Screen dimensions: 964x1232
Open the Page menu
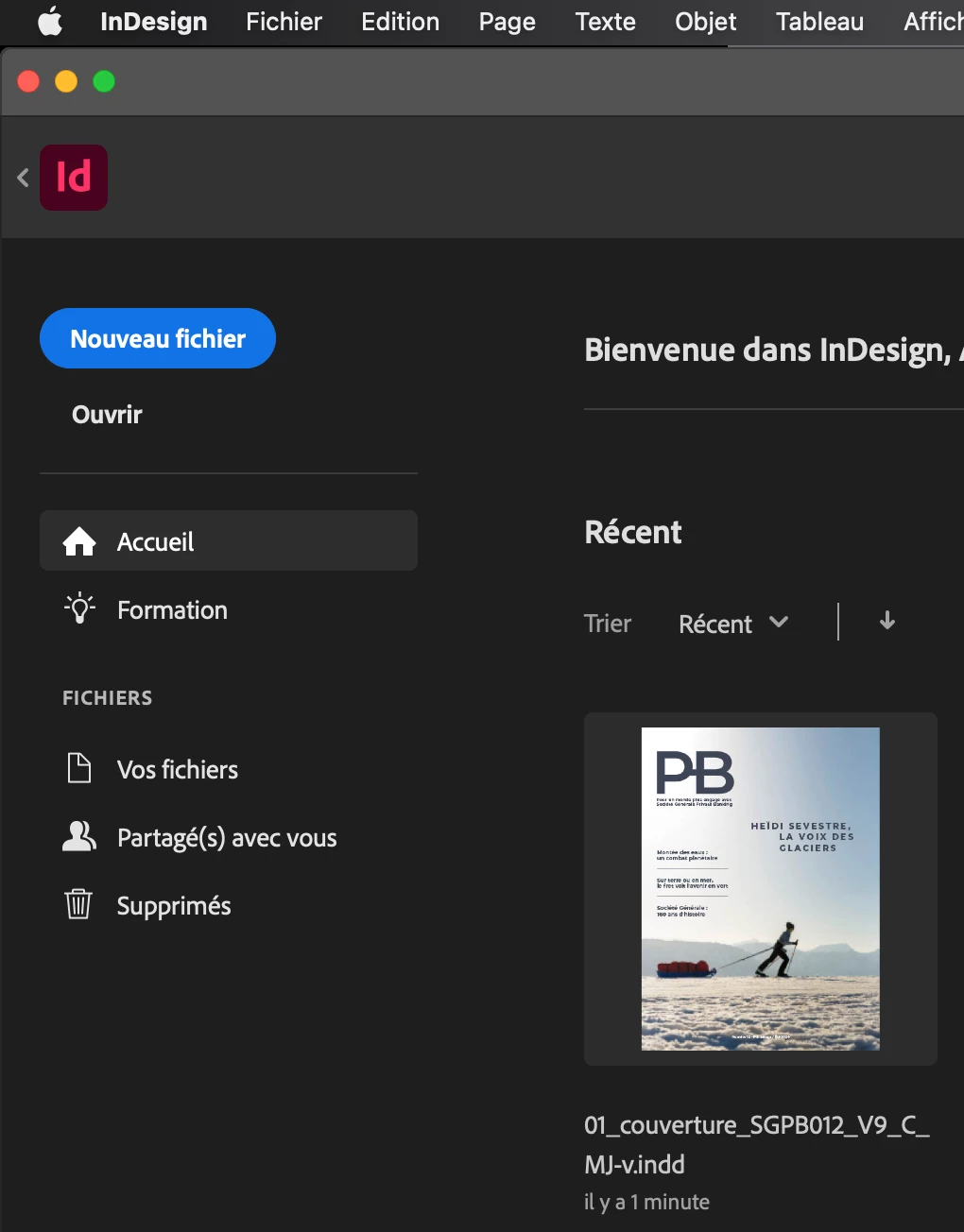pos(507,22)
